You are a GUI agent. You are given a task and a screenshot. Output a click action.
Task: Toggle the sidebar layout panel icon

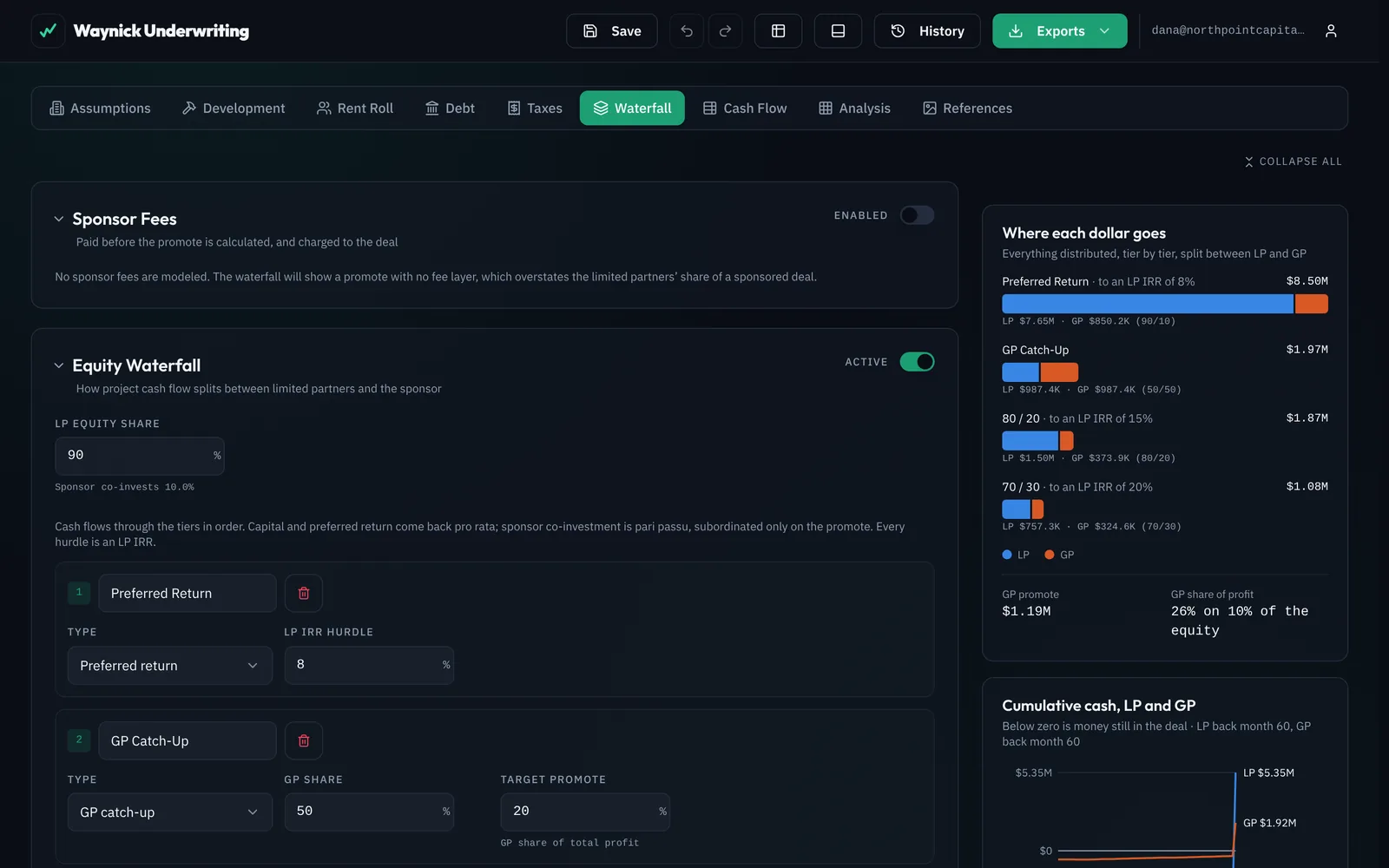click(x=779, y=31)
